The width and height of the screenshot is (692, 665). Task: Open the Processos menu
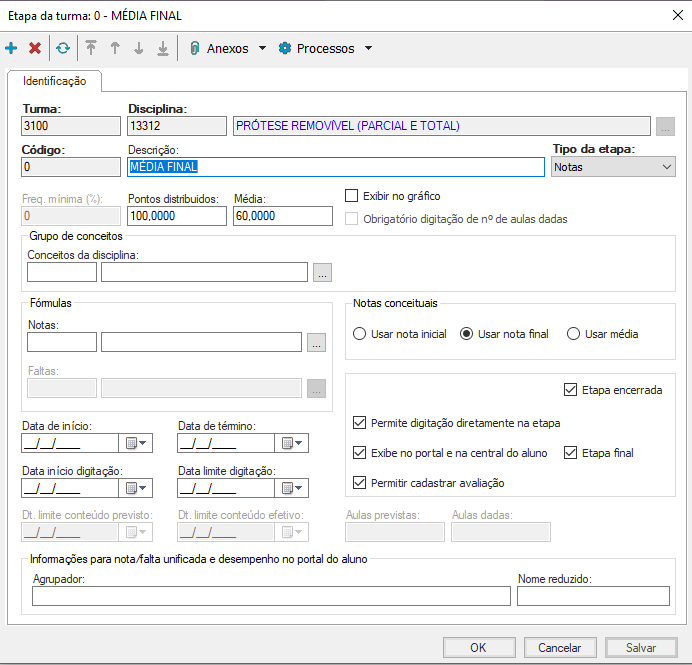click(x=324, y=48)
